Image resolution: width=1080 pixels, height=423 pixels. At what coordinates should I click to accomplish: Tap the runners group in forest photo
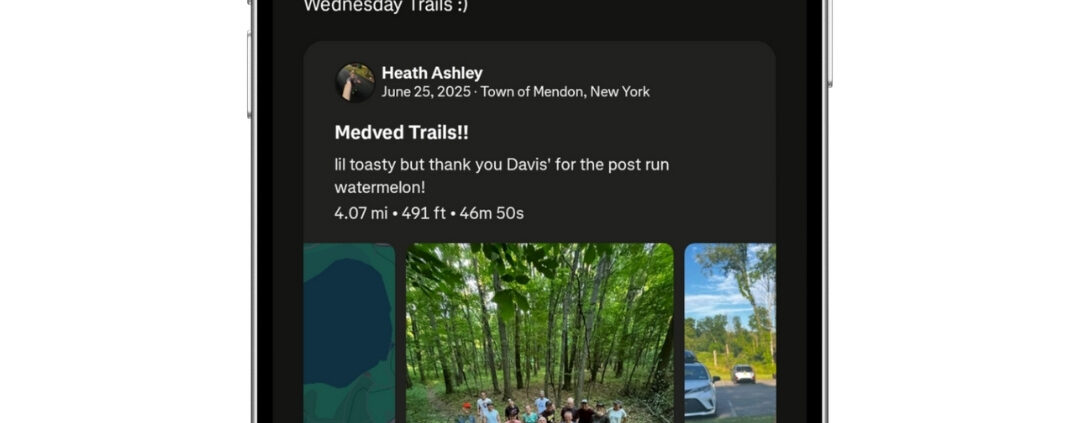point(541,410)
